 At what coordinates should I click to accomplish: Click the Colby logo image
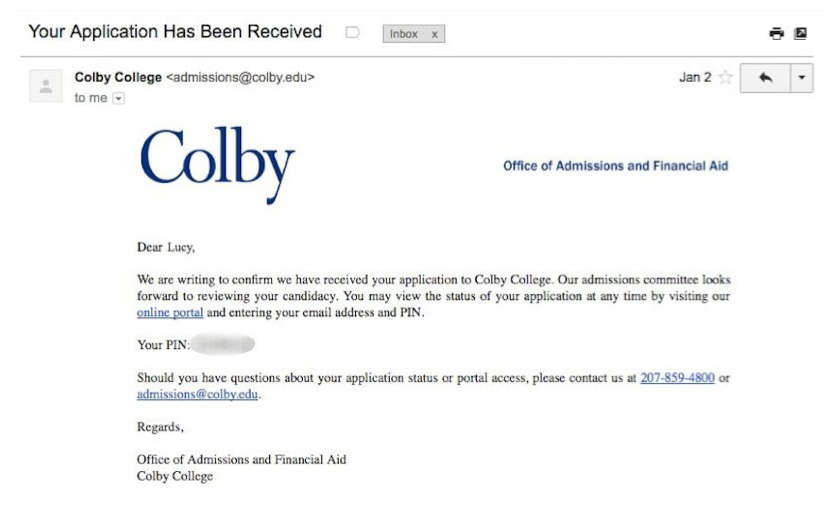(218, 163)
